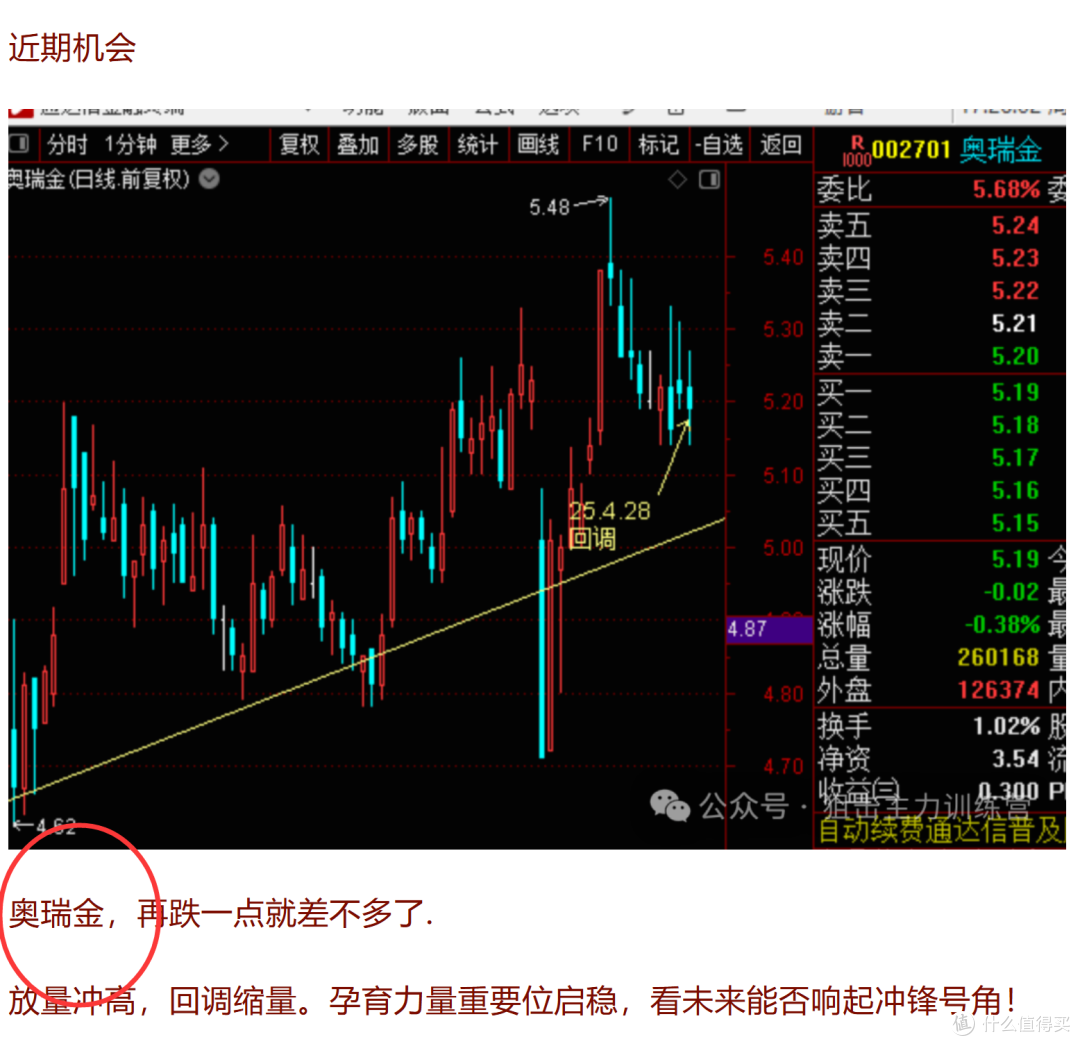Click the 分时 chart mode button
The image size is (1080, 1046).
[x=67, y=145]
